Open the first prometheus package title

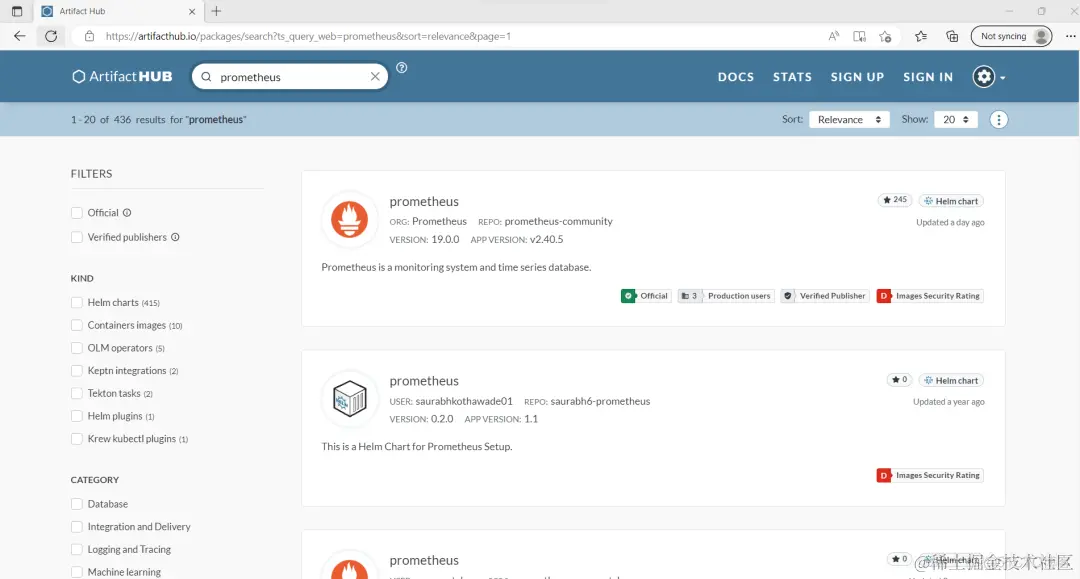pyautogui.click(x=424, y=201)
